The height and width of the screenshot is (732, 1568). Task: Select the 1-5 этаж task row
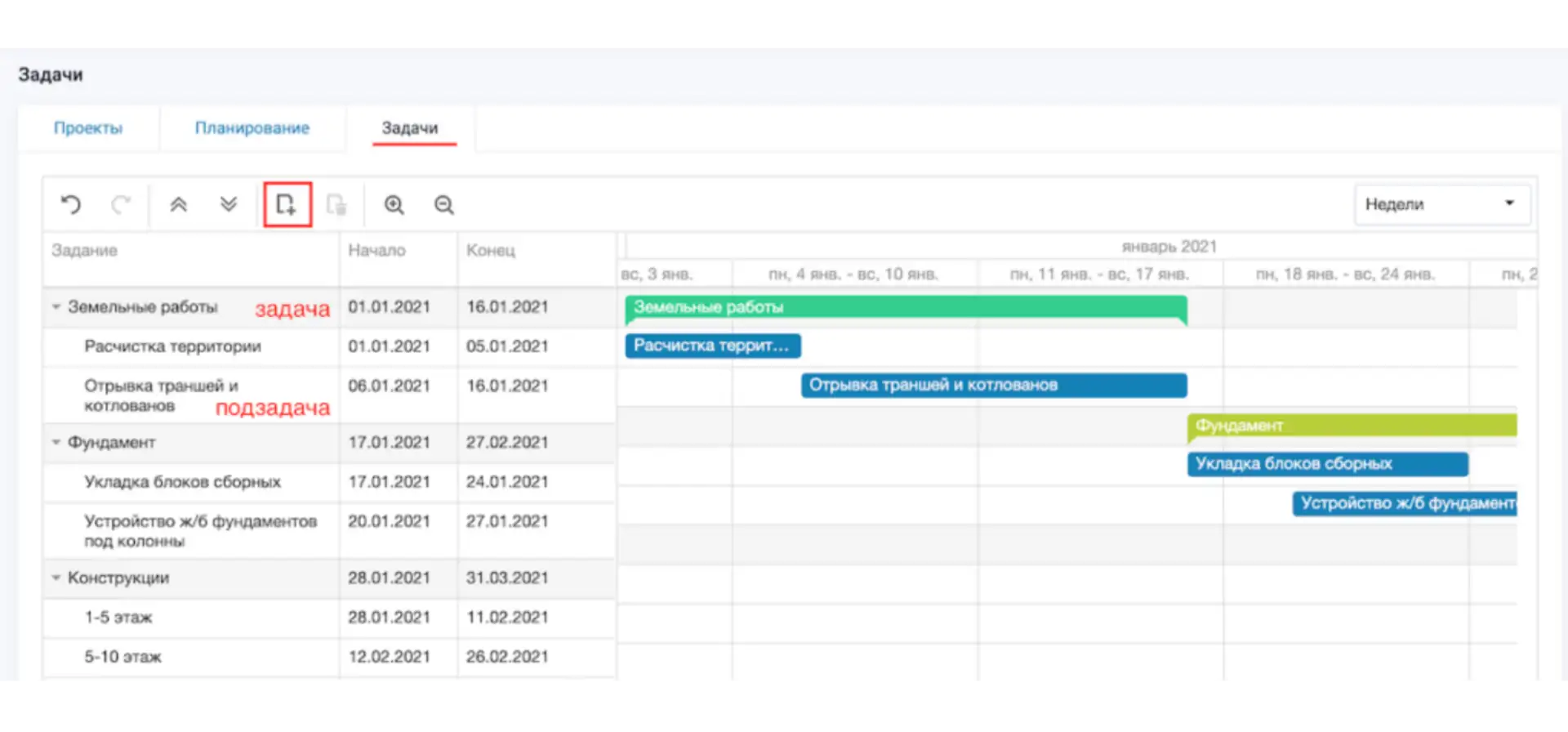(329, 618)
